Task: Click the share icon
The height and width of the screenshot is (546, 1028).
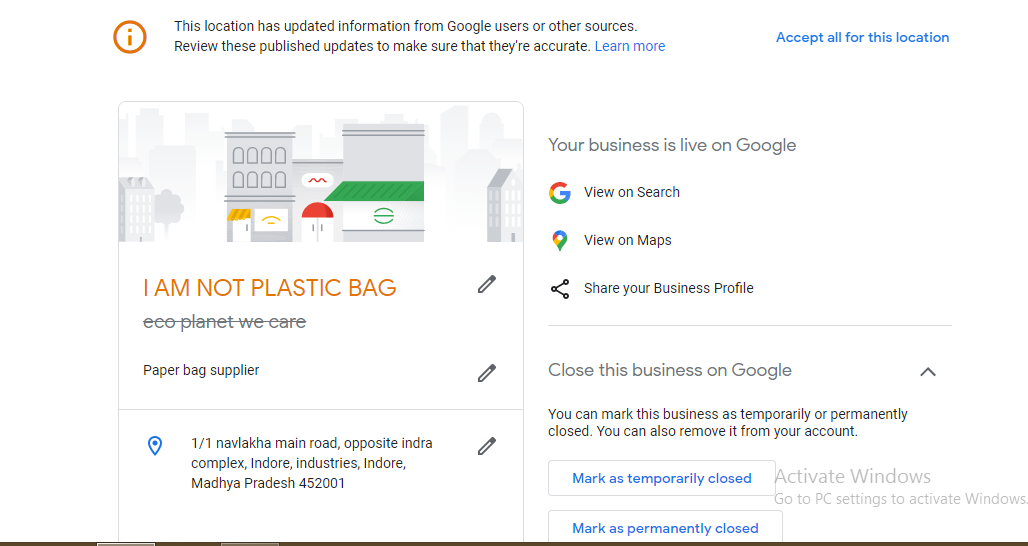Action: [560, 289]
